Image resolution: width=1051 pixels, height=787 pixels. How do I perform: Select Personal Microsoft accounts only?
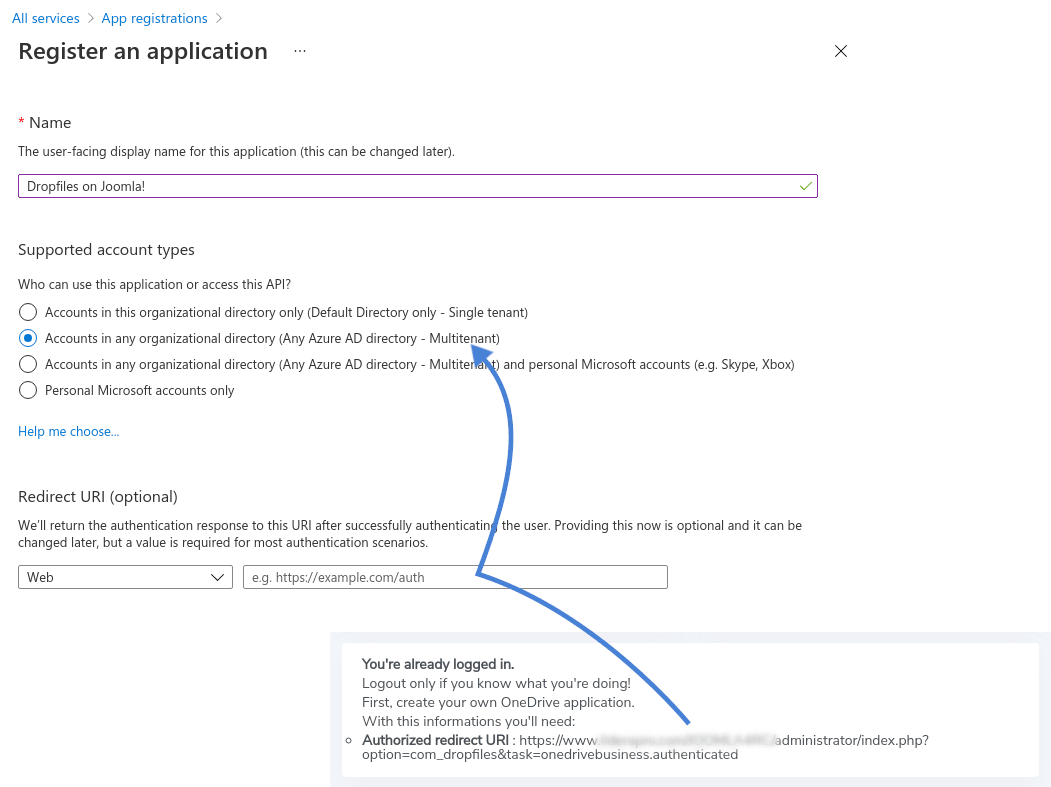click(x=28, y=390)
